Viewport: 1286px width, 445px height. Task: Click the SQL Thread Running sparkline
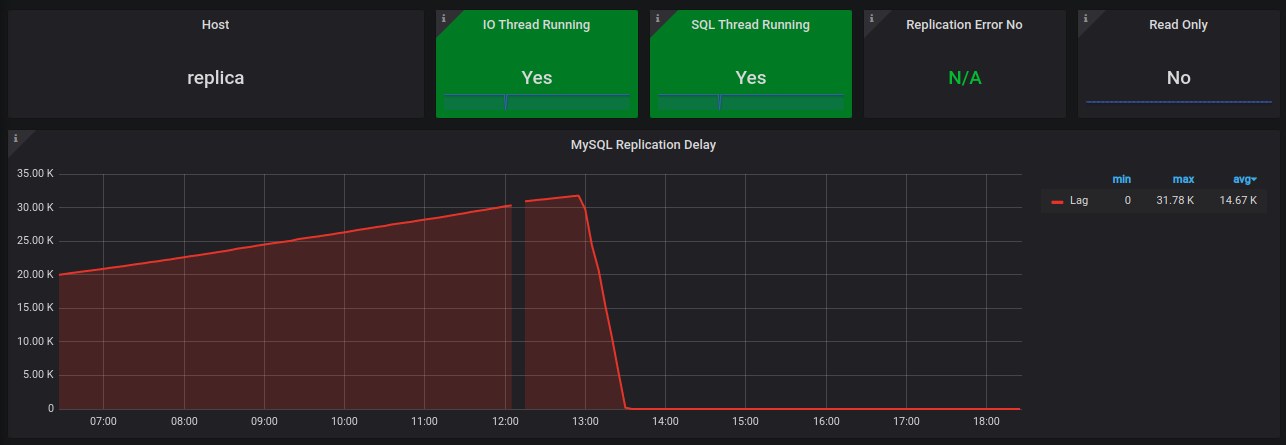coord(750,101)
